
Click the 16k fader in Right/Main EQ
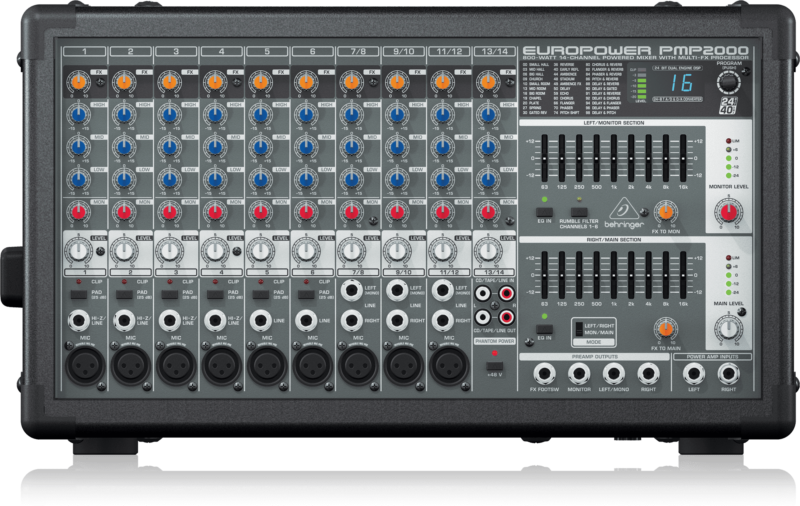tap(683, 275)
